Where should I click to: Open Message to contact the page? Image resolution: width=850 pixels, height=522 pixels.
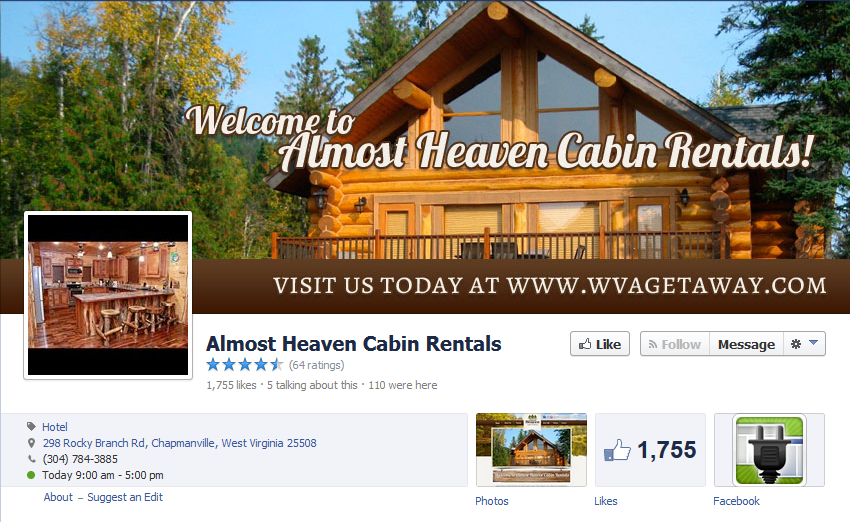[x=746, y=344]
